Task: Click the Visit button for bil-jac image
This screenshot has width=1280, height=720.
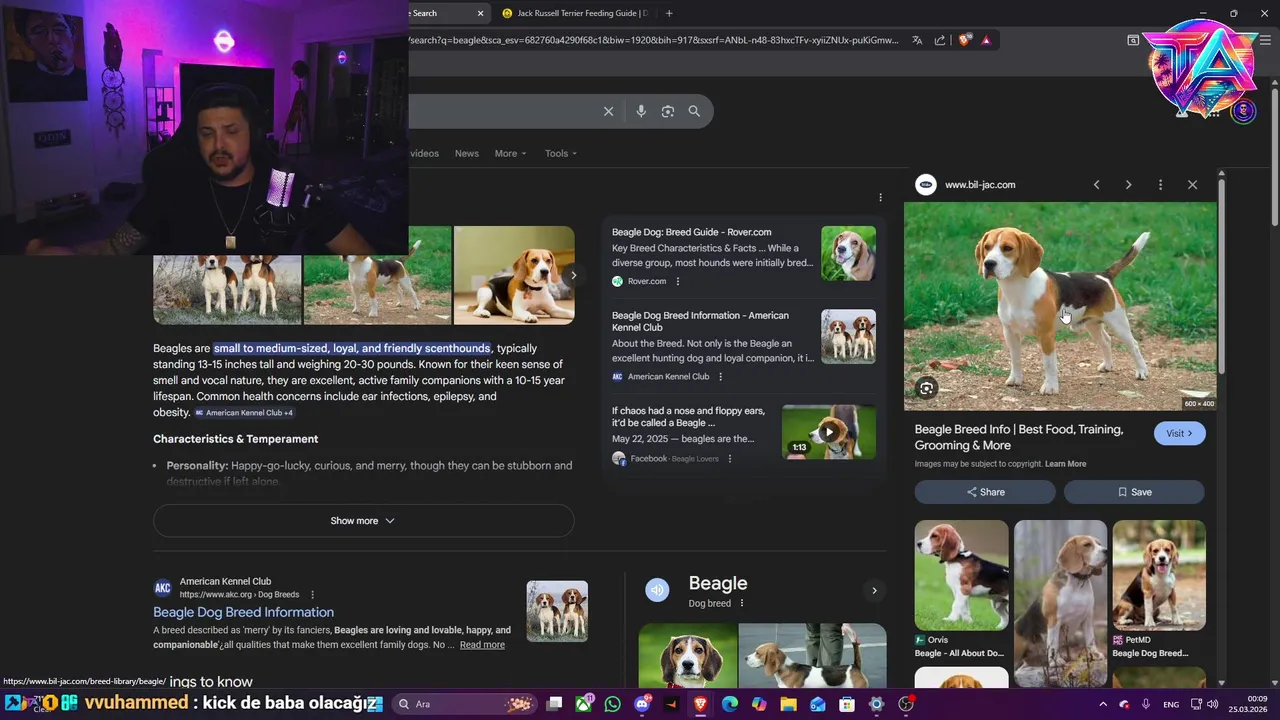Action: [1179, 433]
